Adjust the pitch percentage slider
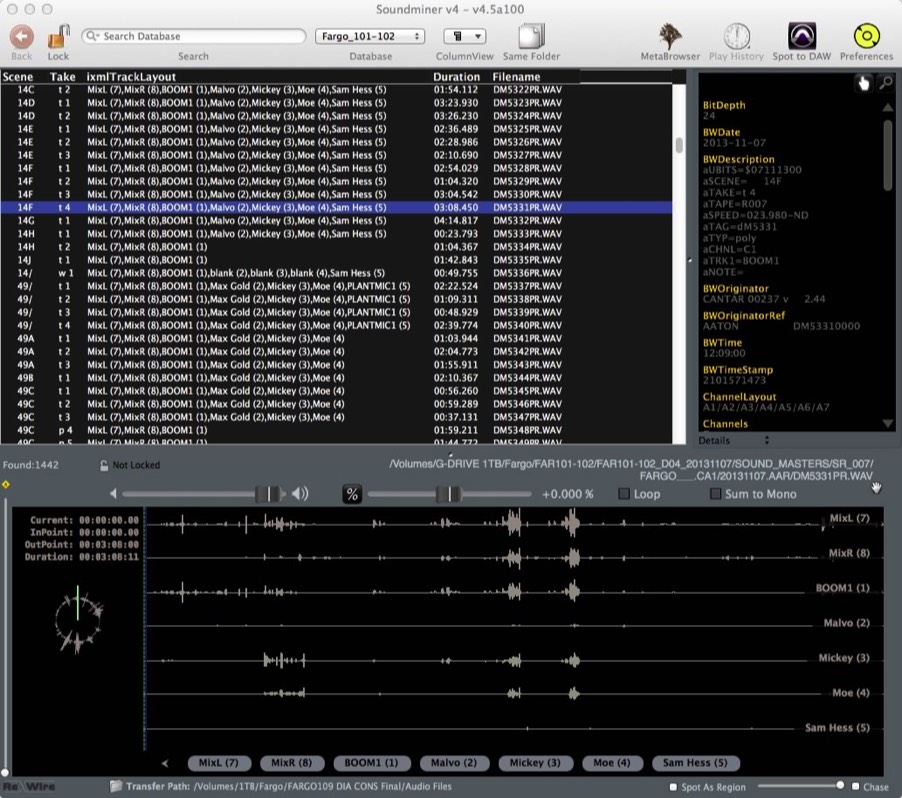Screen dimensions: 902x798 [449, 494]
